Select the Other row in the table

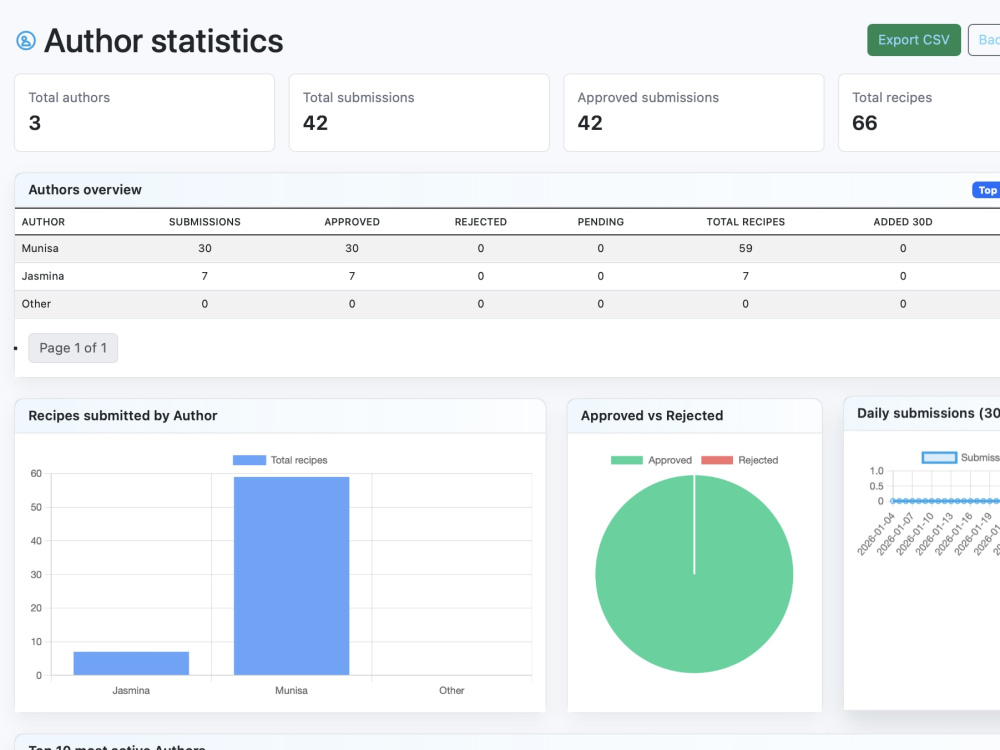507,304
